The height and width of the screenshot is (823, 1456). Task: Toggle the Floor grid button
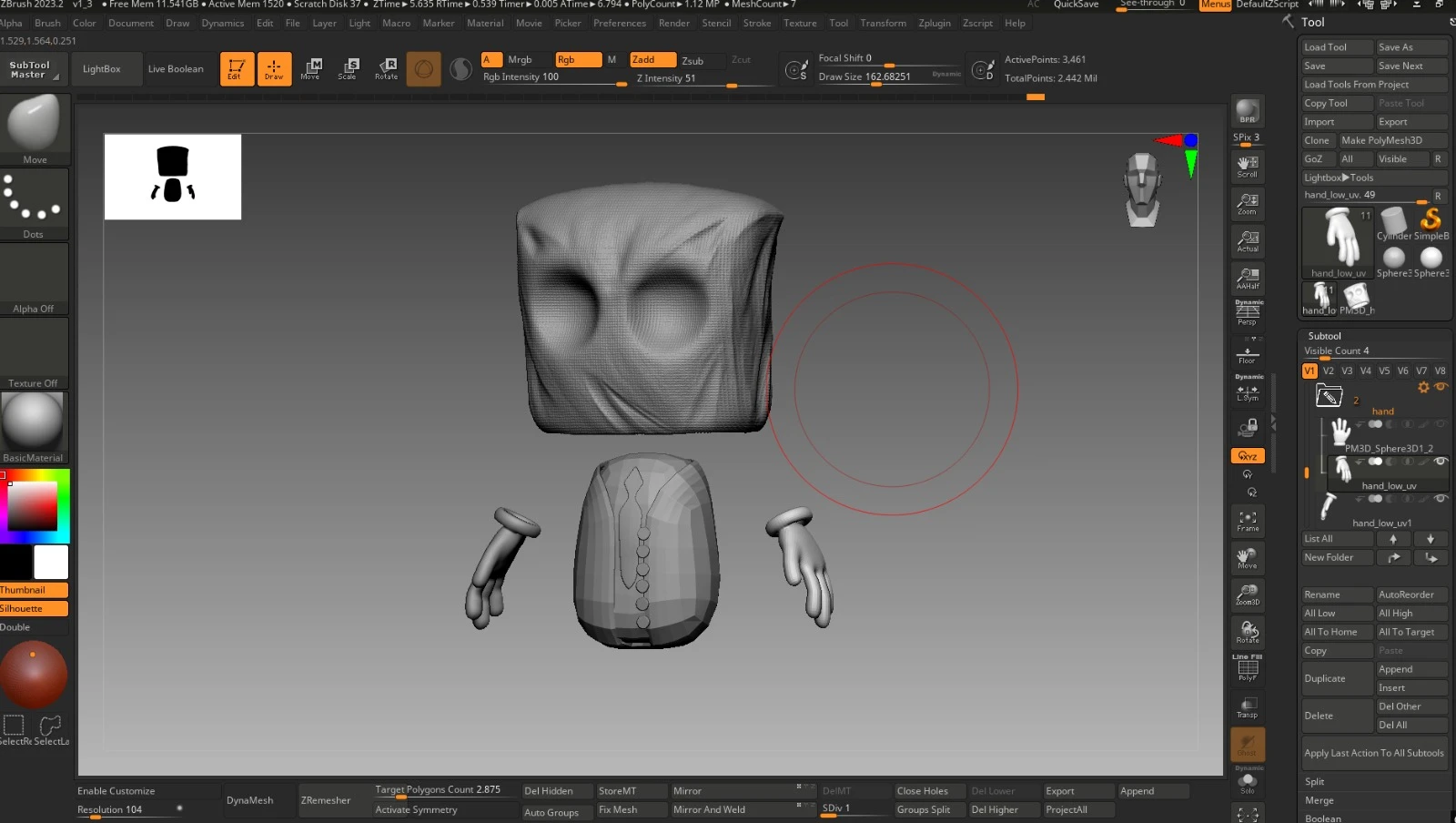coord(1247,353)
